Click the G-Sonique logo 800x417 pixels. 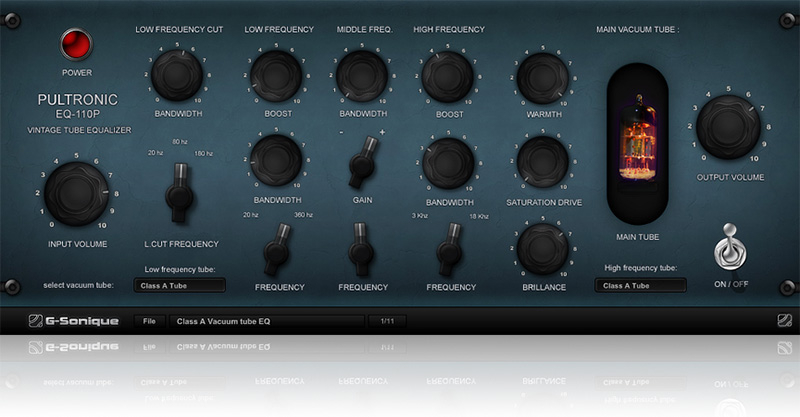tap(73, 321)
